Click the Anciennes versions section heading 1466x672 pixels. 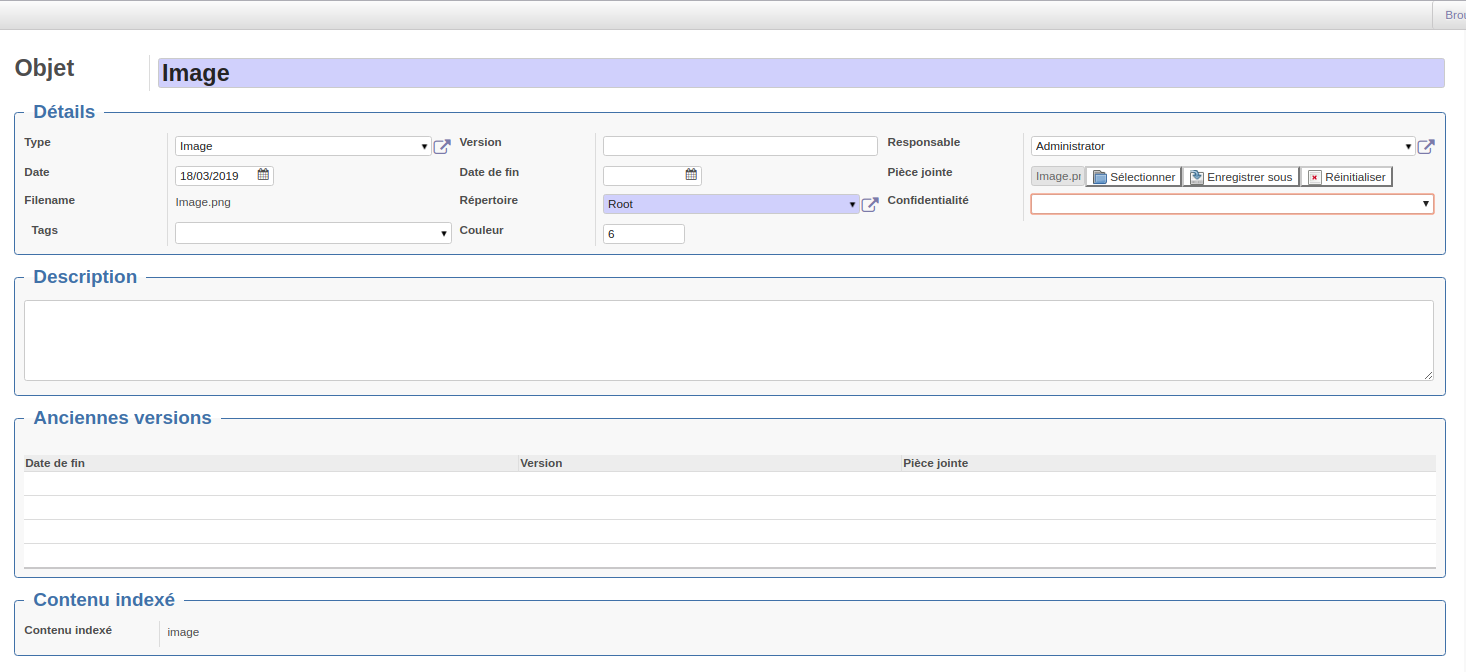[122, 418]
